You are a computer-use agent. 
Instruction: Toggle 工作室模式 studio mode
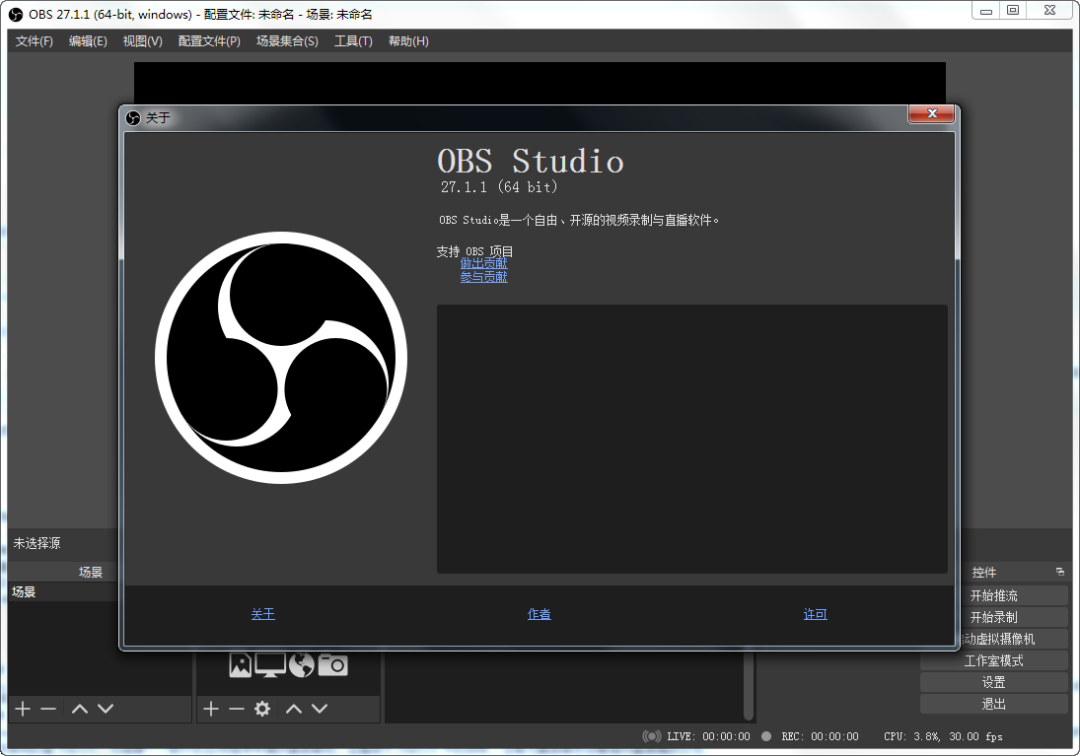pyautogui.click(x=993, y=661)
